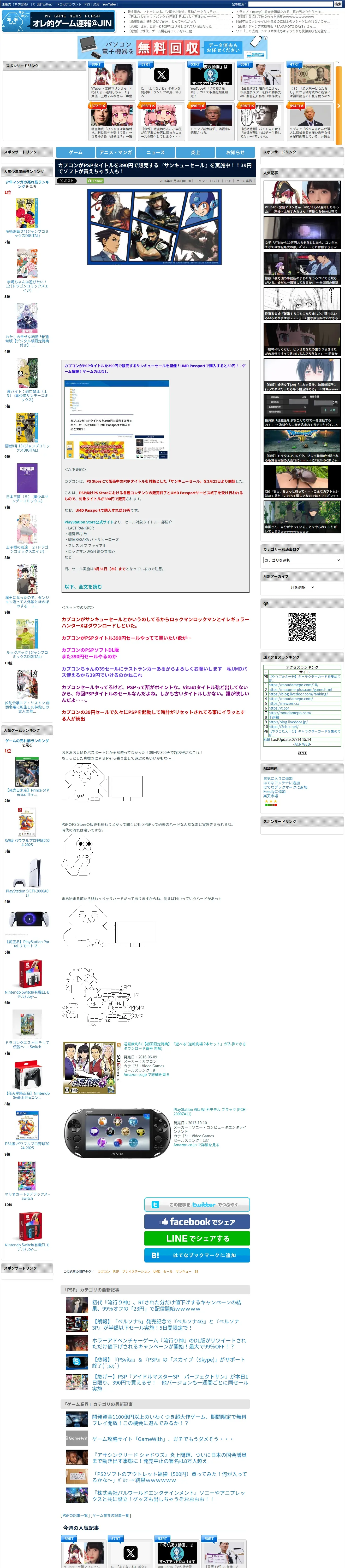This screenshot has height=1568, width=345.
Task: Click the Feedlyに追加 link
Action: click(275, 791)
